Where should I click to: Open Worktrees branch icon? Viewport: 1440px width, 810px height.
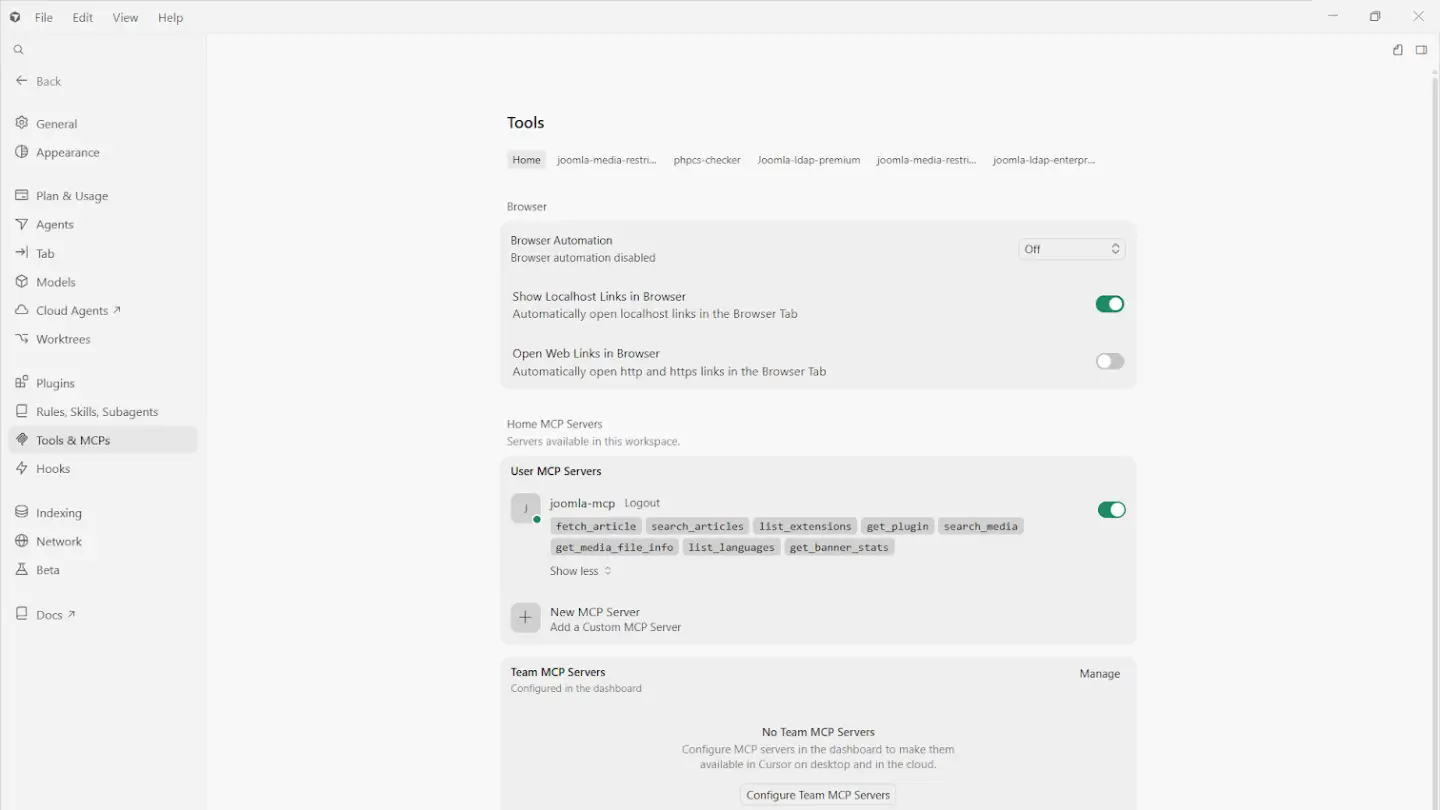(21, 339)
